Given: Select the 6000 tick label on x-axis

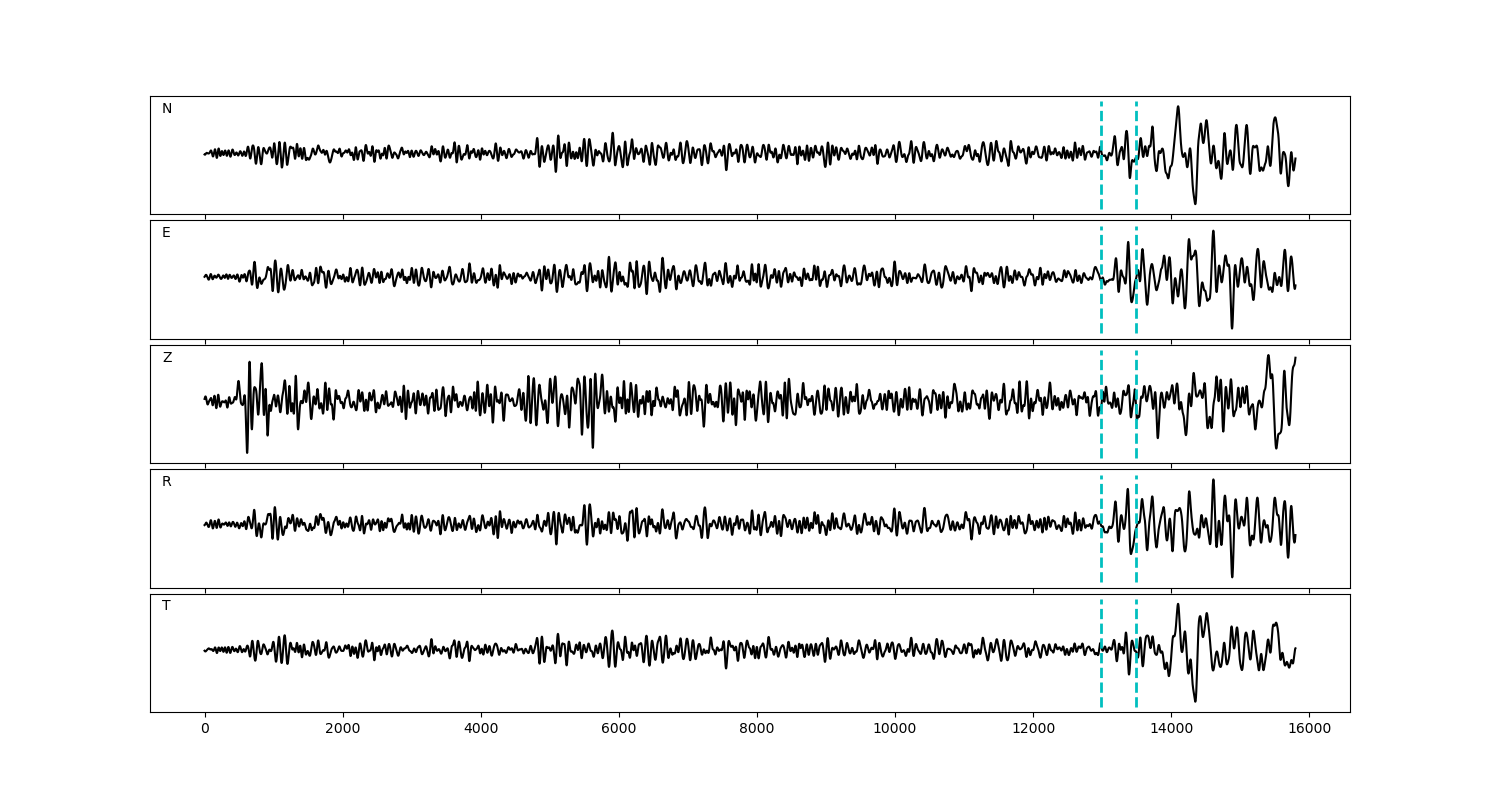Looking at the screenshot, I should [619, 729].
